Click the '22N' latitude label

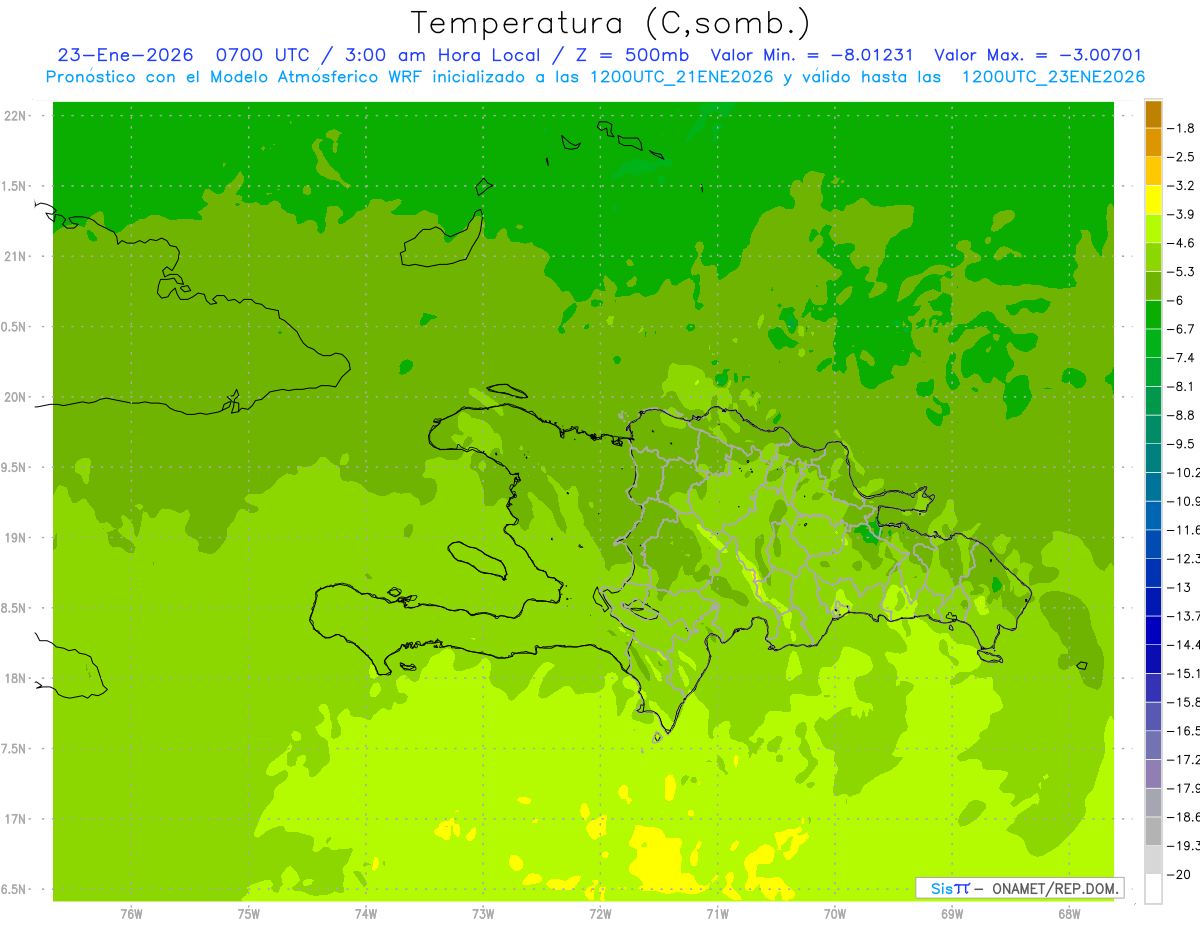tap(17, 116)
